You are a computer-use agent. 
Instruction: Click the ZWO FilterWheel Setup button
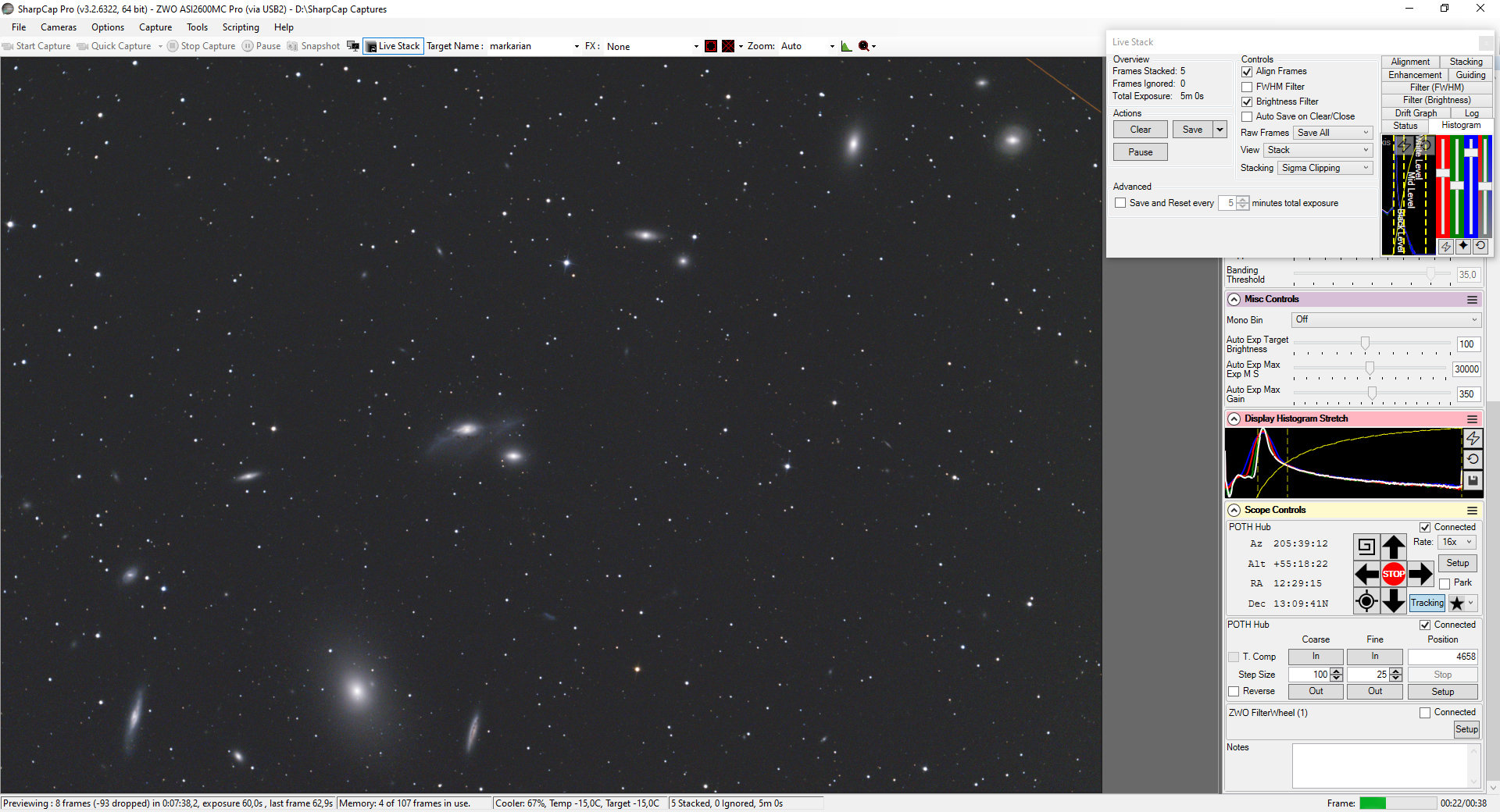pyautogui.click(x=1466, y=729)
